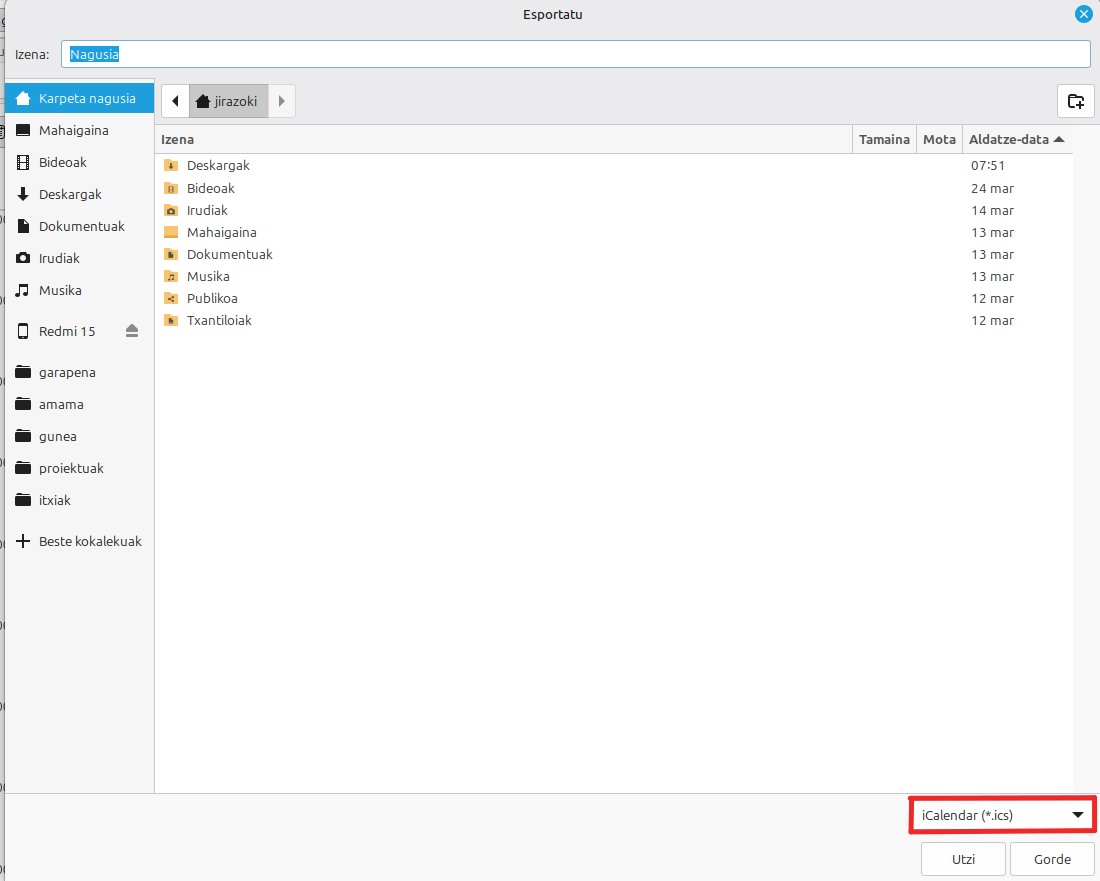This screenshot has width=1100, height=881.
Task: Select the Publikoa folder in file list
Action: coord(212,299)
